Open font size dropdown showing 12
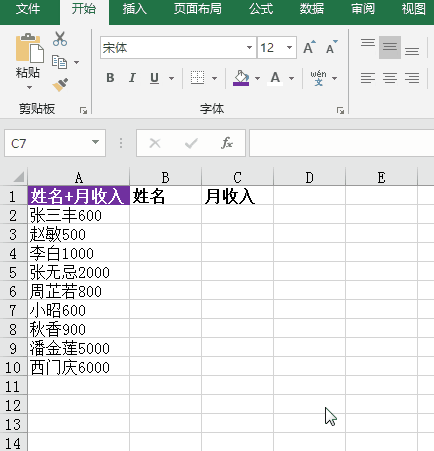Image resolution: width=434 pixels, height=451 pixels. [289, 48]
